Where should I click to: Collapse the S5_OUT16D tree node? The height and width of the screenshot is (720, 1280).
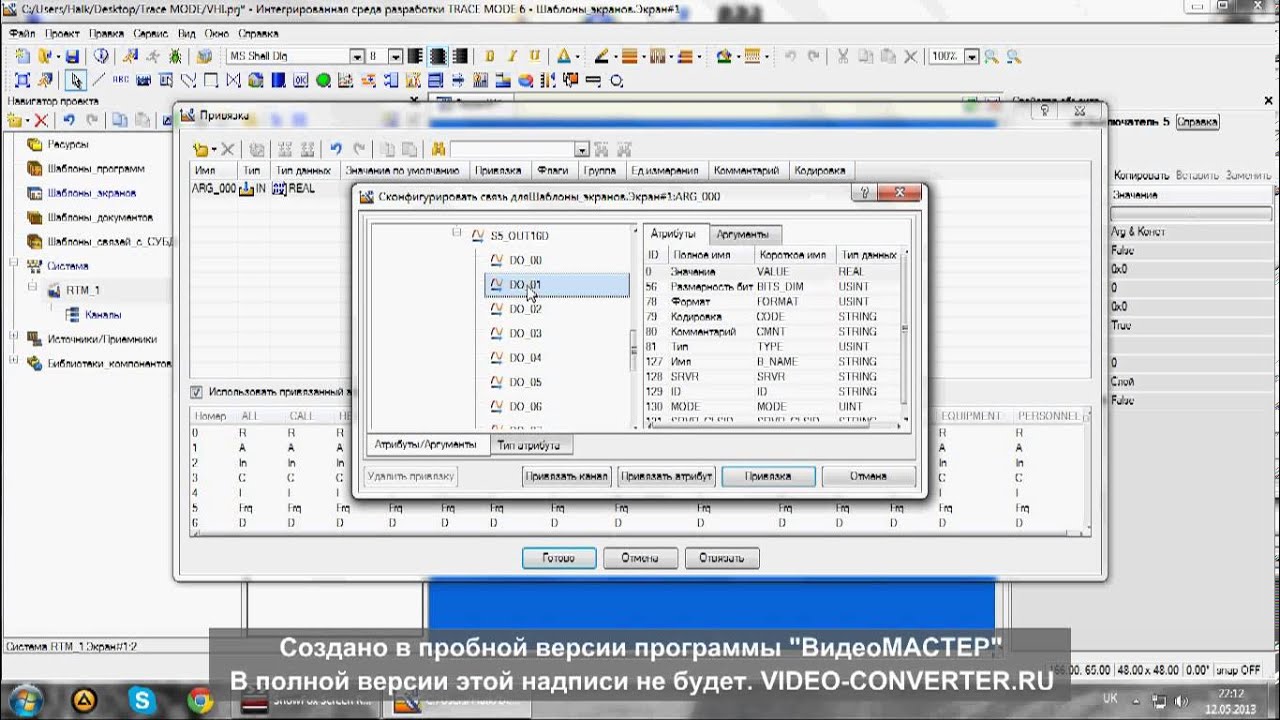[456, 234]
